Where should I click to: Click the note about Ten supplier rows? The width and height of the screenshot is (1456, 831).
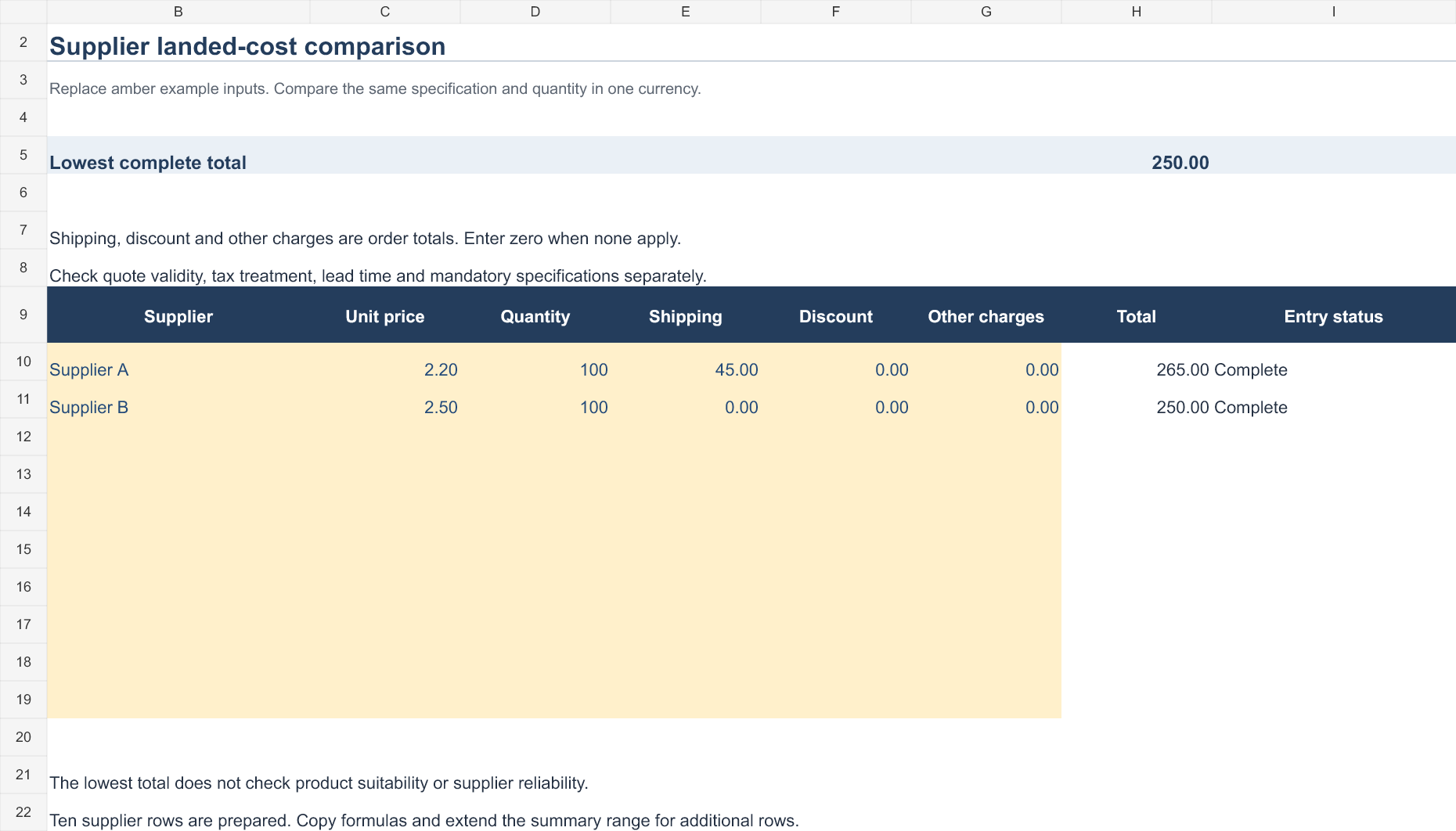(424, 821)
